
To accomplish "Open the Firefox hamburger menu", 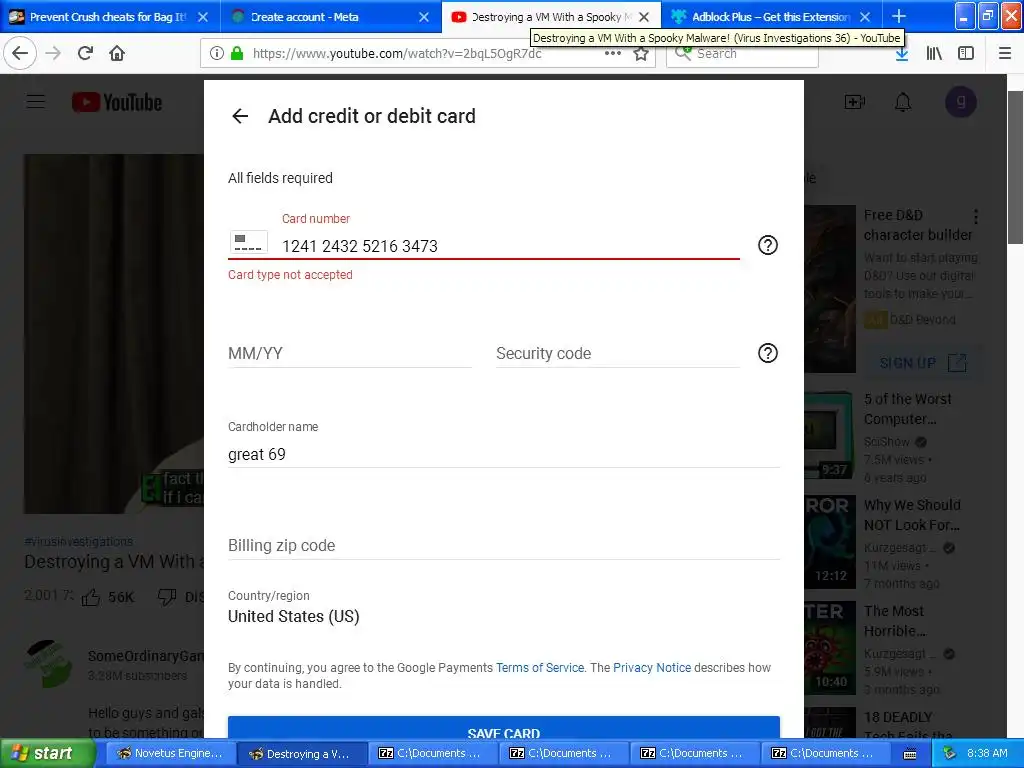I will coord(1005,54).
